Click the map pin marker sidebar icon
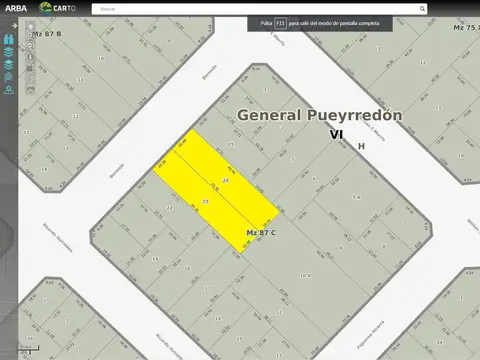Screen dimensions: 480x360 point(8,77)
